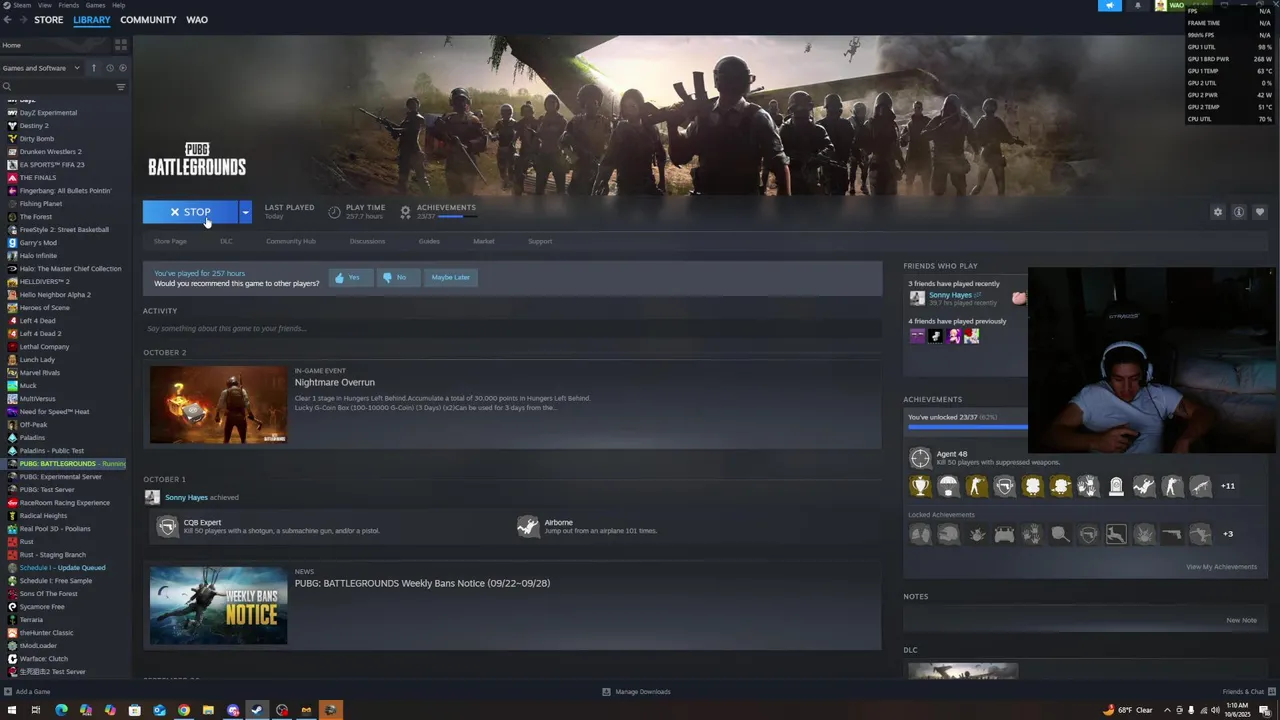Image resolution: width=1280 pixels, height=720 pixels.
Task: Open View My Achievements link
Action: [1221, 567]
